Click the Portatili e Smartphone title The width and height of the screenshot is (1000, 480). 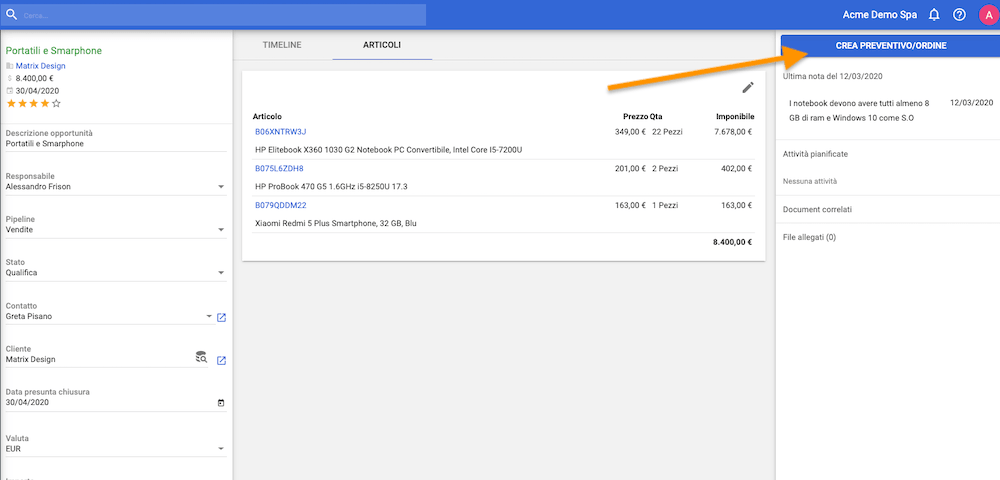coord(54,51)
